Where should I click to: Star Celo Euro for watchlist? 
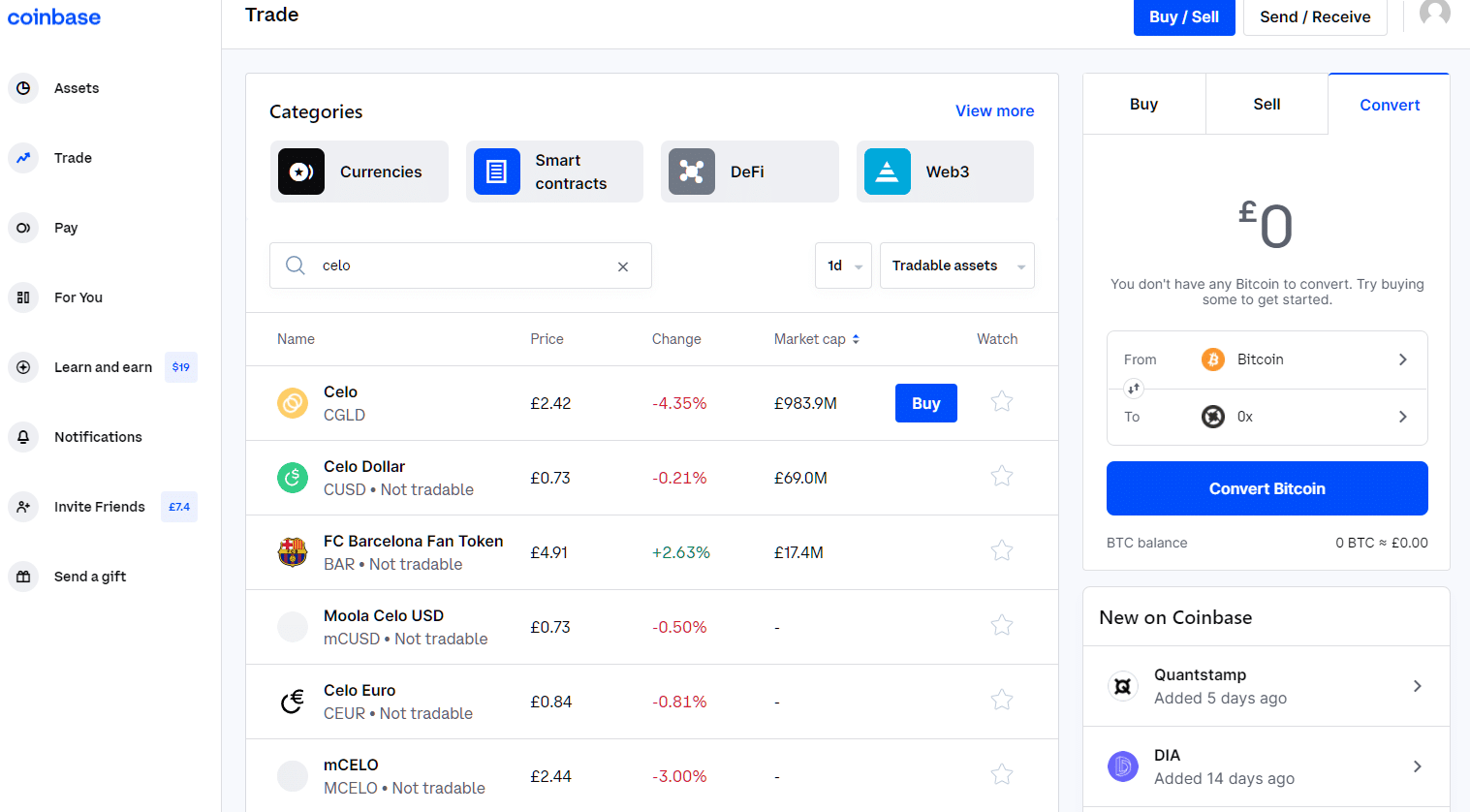click(1002, 700)
